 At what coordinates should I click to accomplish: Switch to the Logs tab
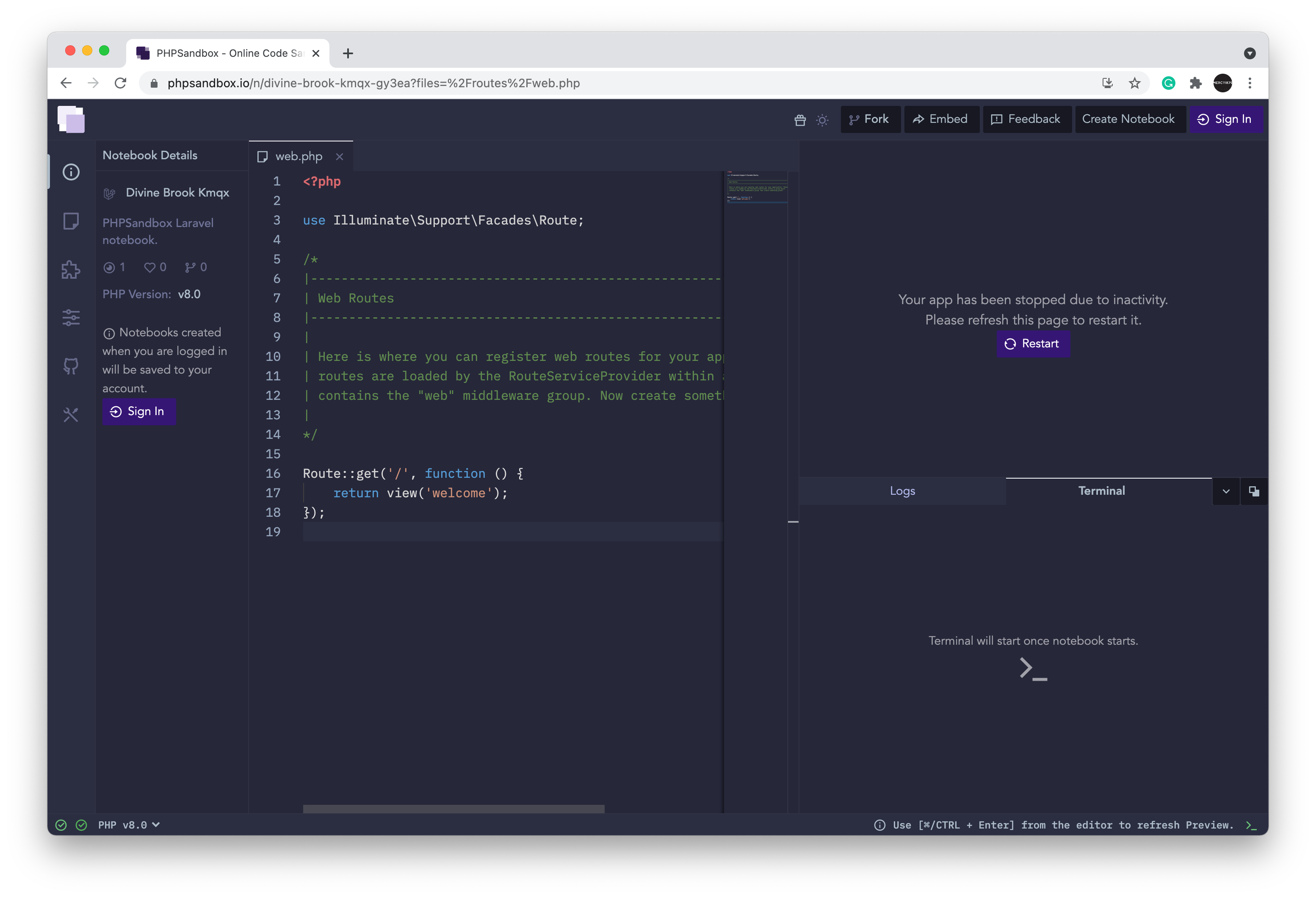coord(902,491)
